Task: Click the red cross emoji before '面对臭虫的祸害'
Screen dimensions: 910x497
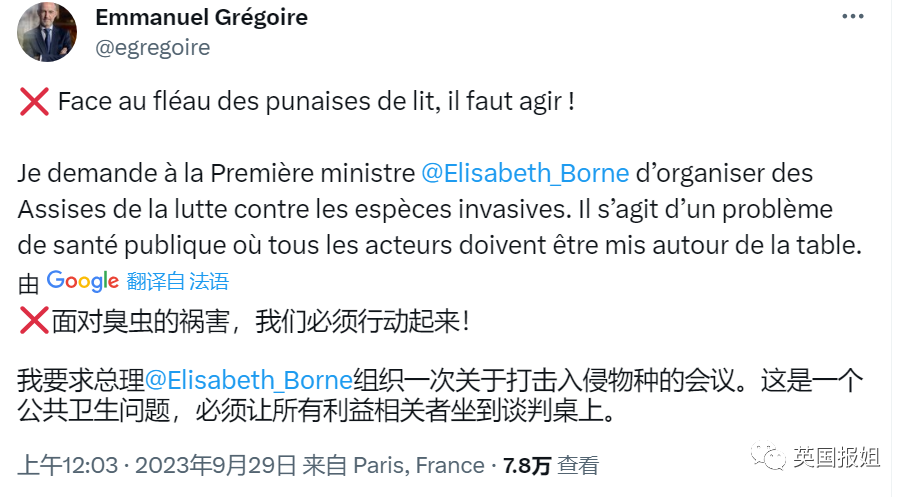Action: [34, 322]
